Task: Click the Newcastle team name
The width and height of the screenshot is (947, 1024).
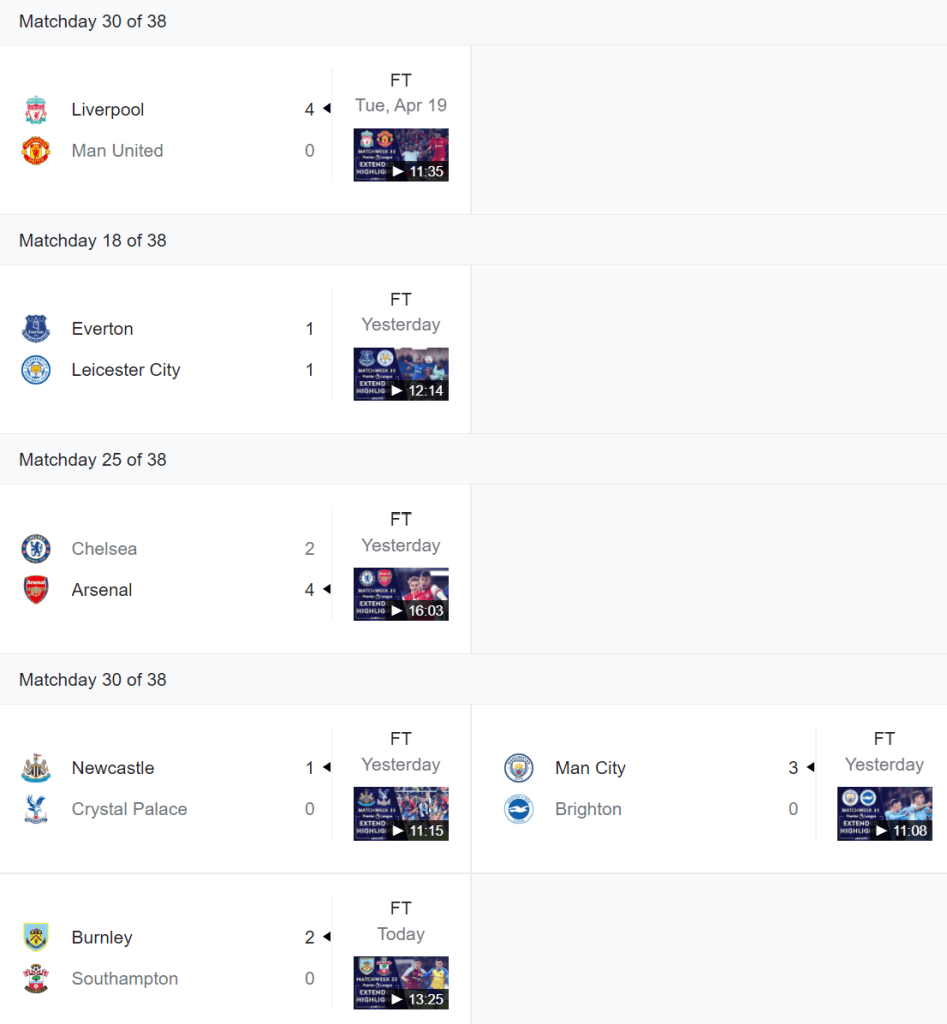Action: pos(113,768)
